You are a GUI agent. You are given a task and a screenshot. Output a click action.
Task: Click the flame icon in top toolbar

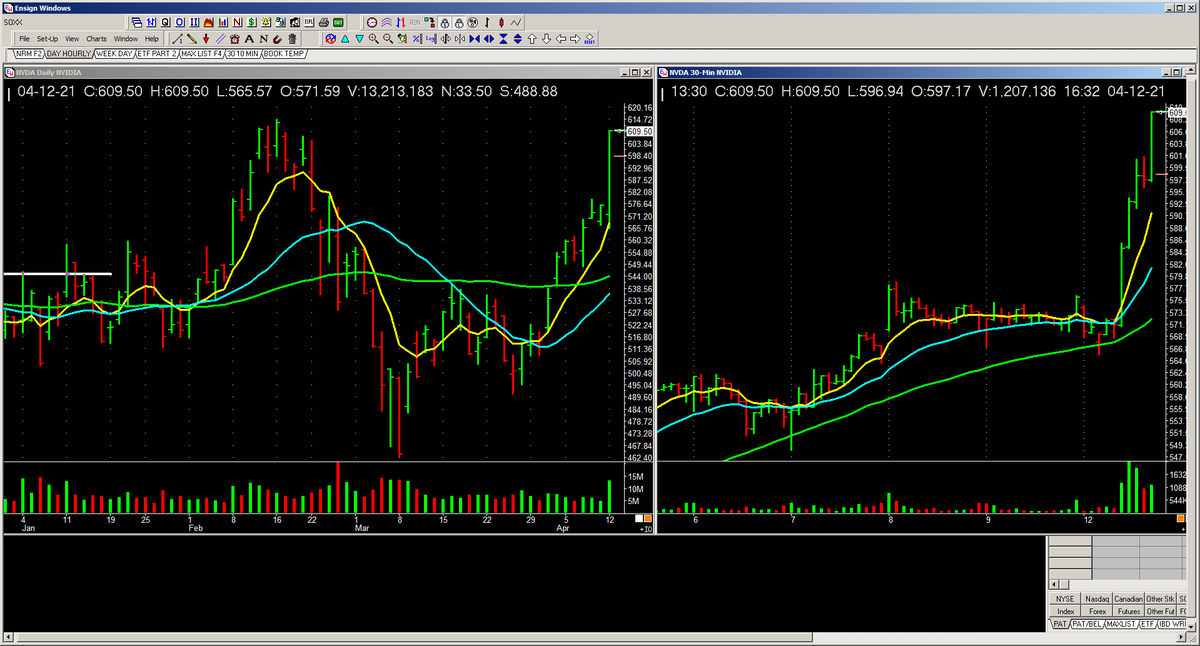208,22
